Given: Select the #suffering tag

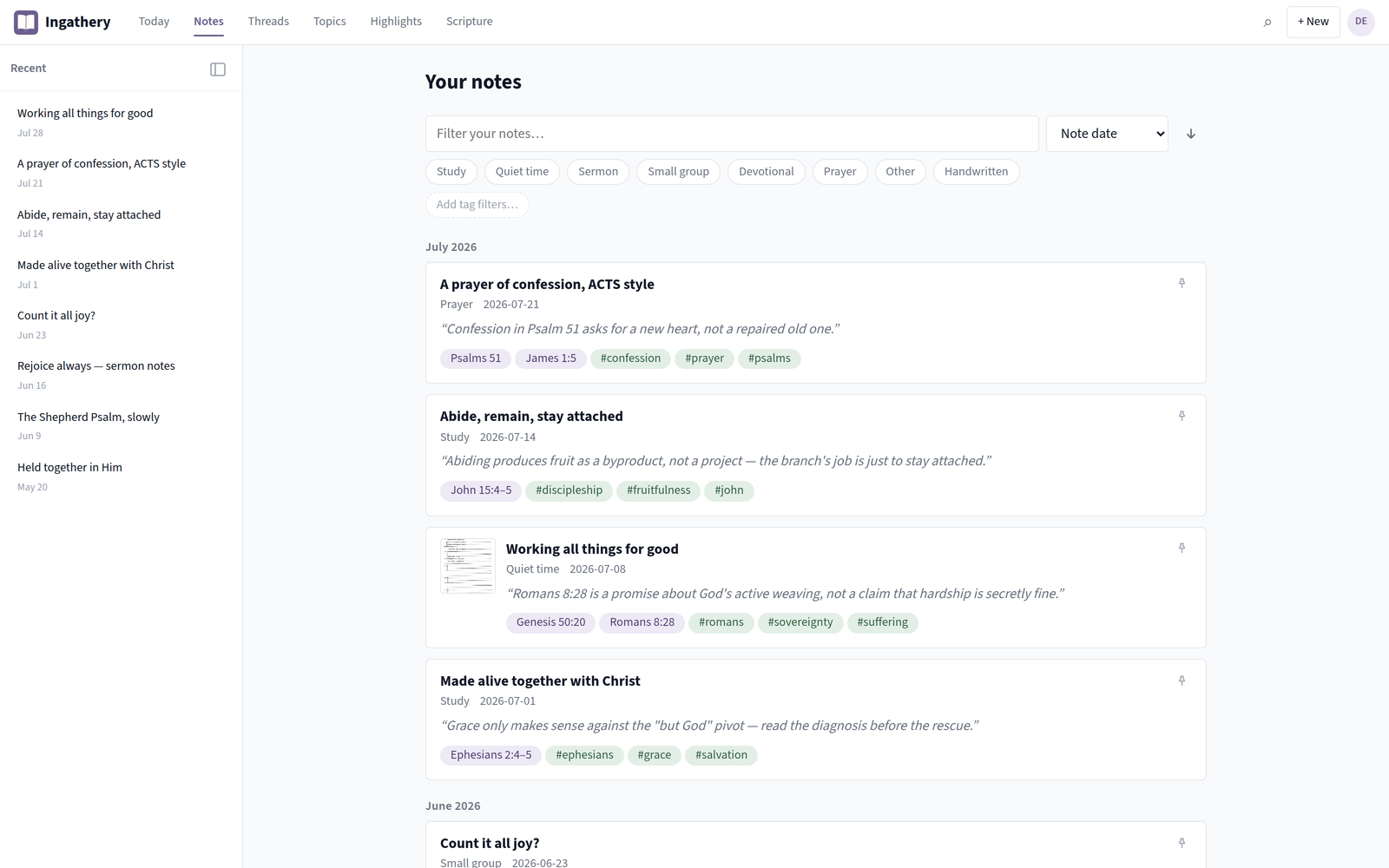Looking at the screenshot, I should [883, 622].
